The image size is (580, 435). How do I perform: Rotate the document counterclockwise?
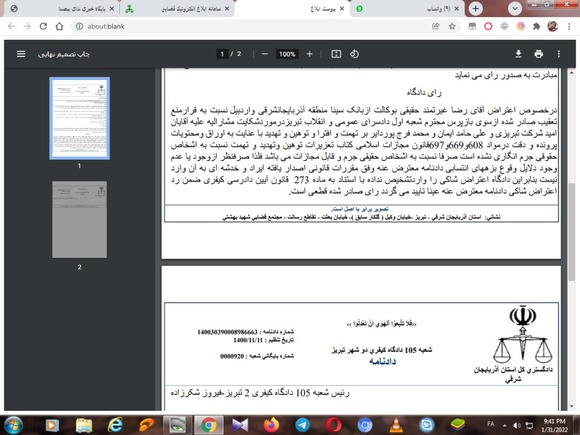point(354,54)
